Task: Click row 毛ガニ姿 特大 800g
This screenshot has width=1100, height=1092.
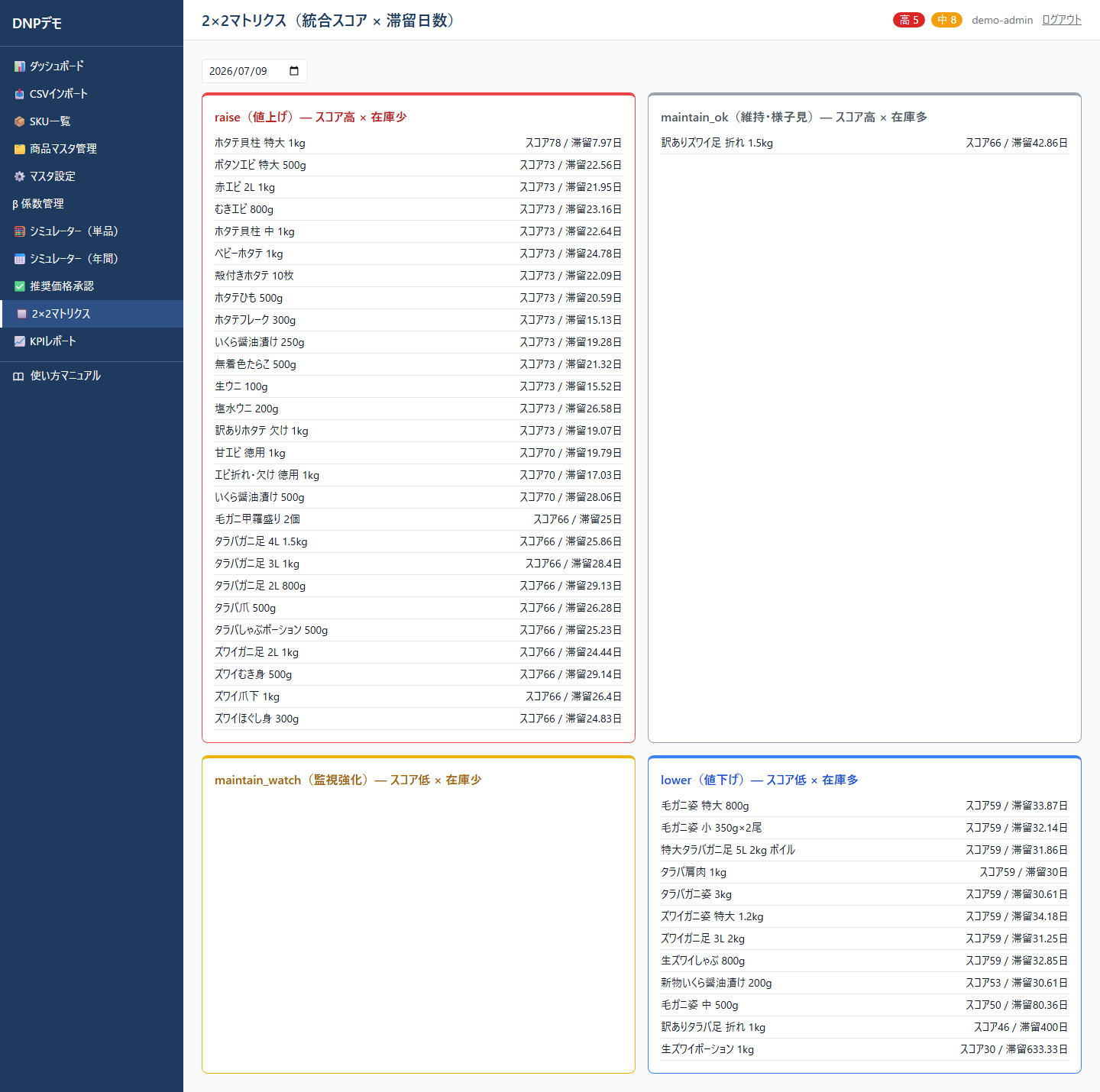Action: click(865, 806)
